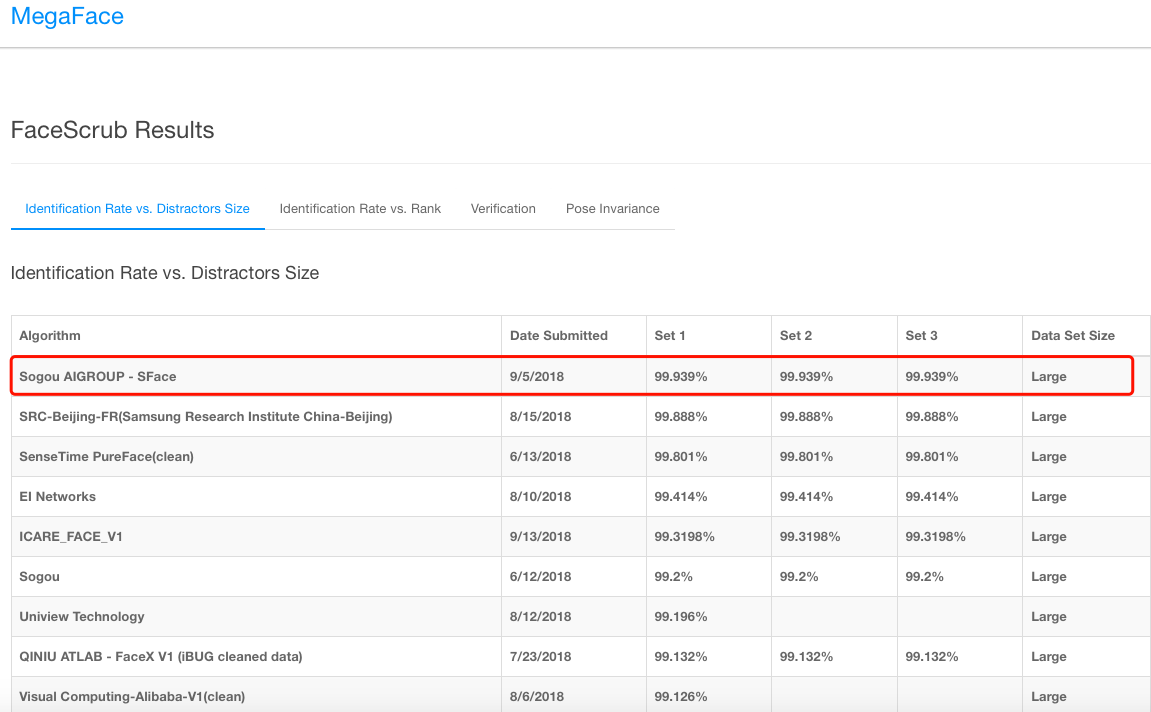Screen dimensions: 1151x712
Task: Click the Set 2 column header
Action: pyautogui.click(x=796, y=336)
